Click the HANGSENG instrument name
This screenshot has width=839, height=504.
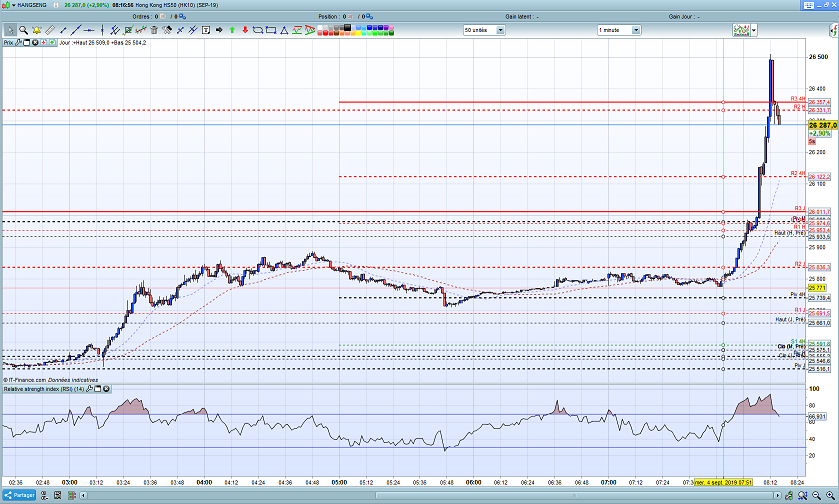pos(32,5)
